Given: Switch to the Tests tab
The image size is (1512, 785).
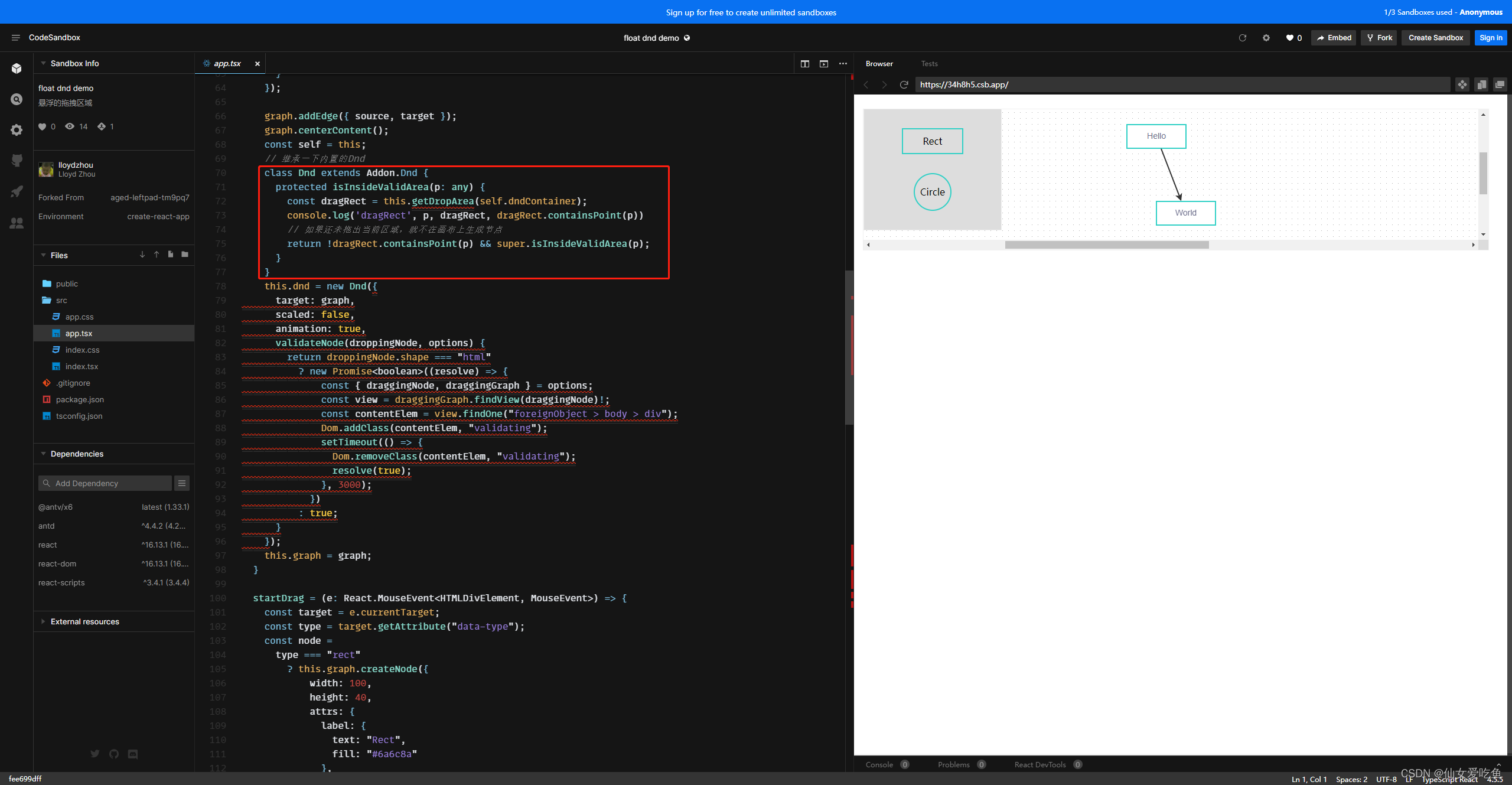Looking at the screenshot, I should click(x=929, y=64).
